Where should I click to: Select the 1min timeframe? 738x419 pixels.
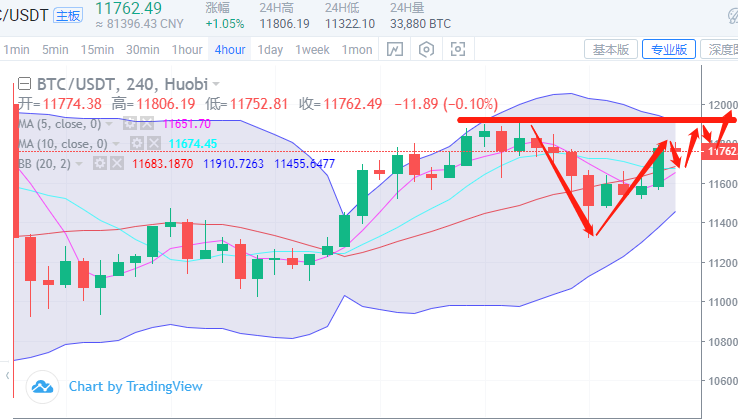(16, 49)
